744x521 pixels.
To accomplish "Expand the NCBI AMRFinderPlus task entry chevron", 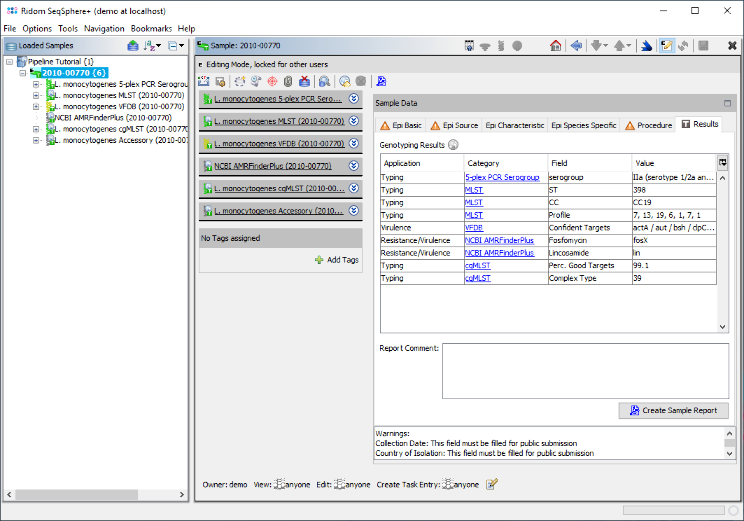I will click(x=353, y=166).
